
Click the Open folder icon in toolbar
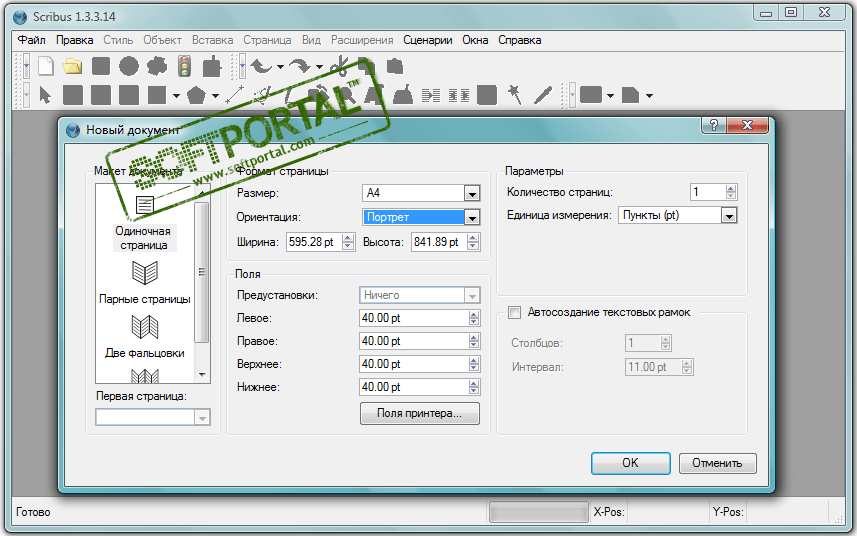tap(72, 67)
